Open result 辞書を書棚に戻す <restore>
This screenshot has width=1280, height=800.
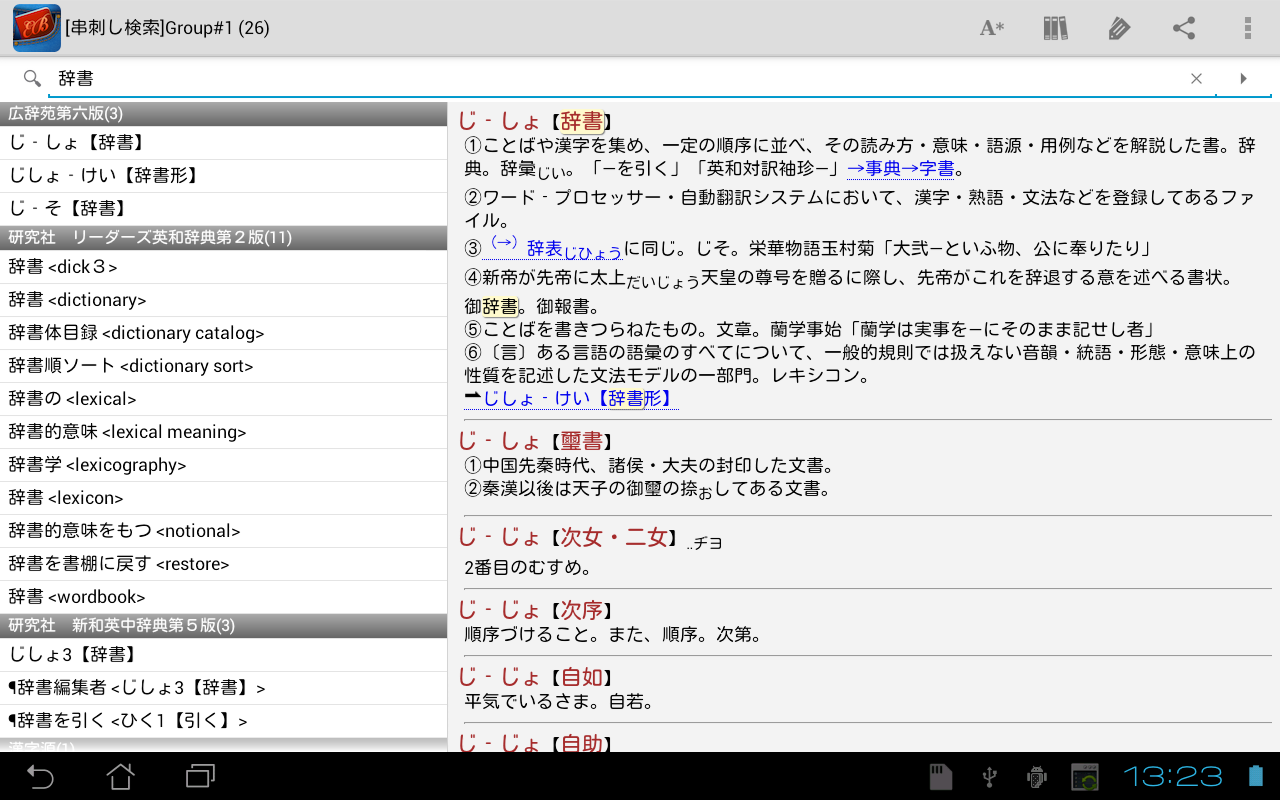point(223,564)
